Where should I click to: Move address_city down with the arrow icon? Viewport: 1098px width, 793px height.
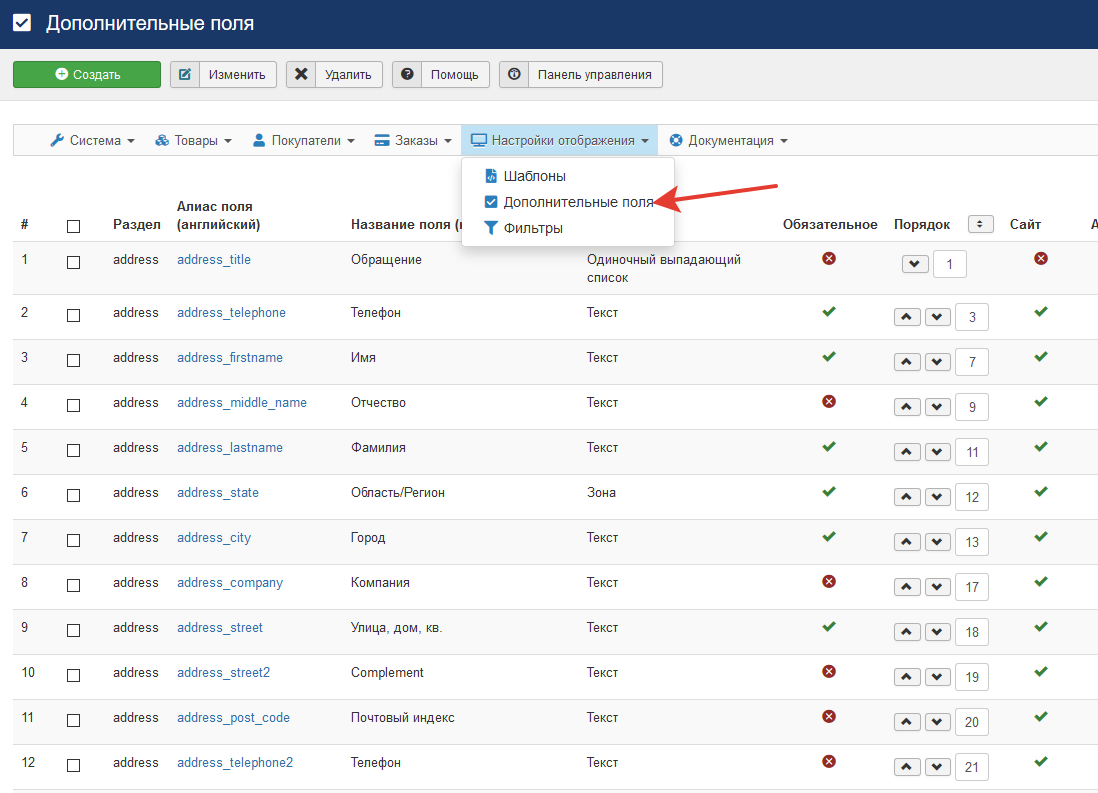937,542
